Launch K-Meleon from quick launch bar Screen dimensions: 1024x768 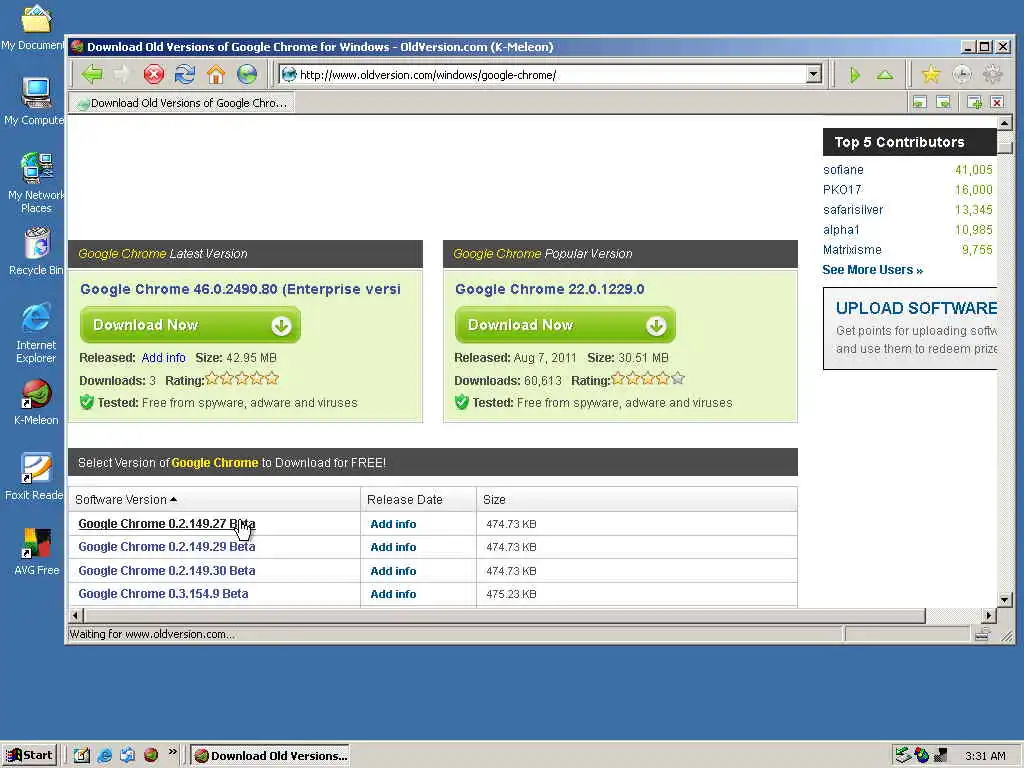(x=151, y=756)
